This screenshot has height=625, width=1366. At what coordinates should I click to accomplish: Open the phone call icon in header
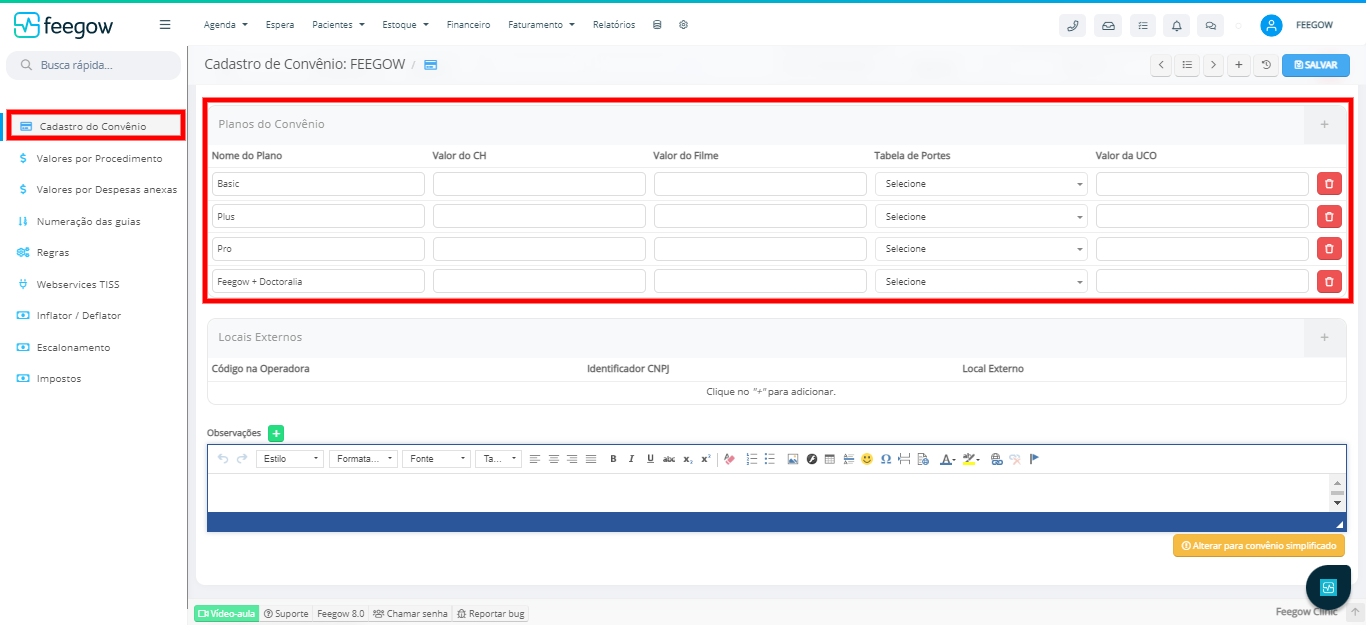(1072, 25)
